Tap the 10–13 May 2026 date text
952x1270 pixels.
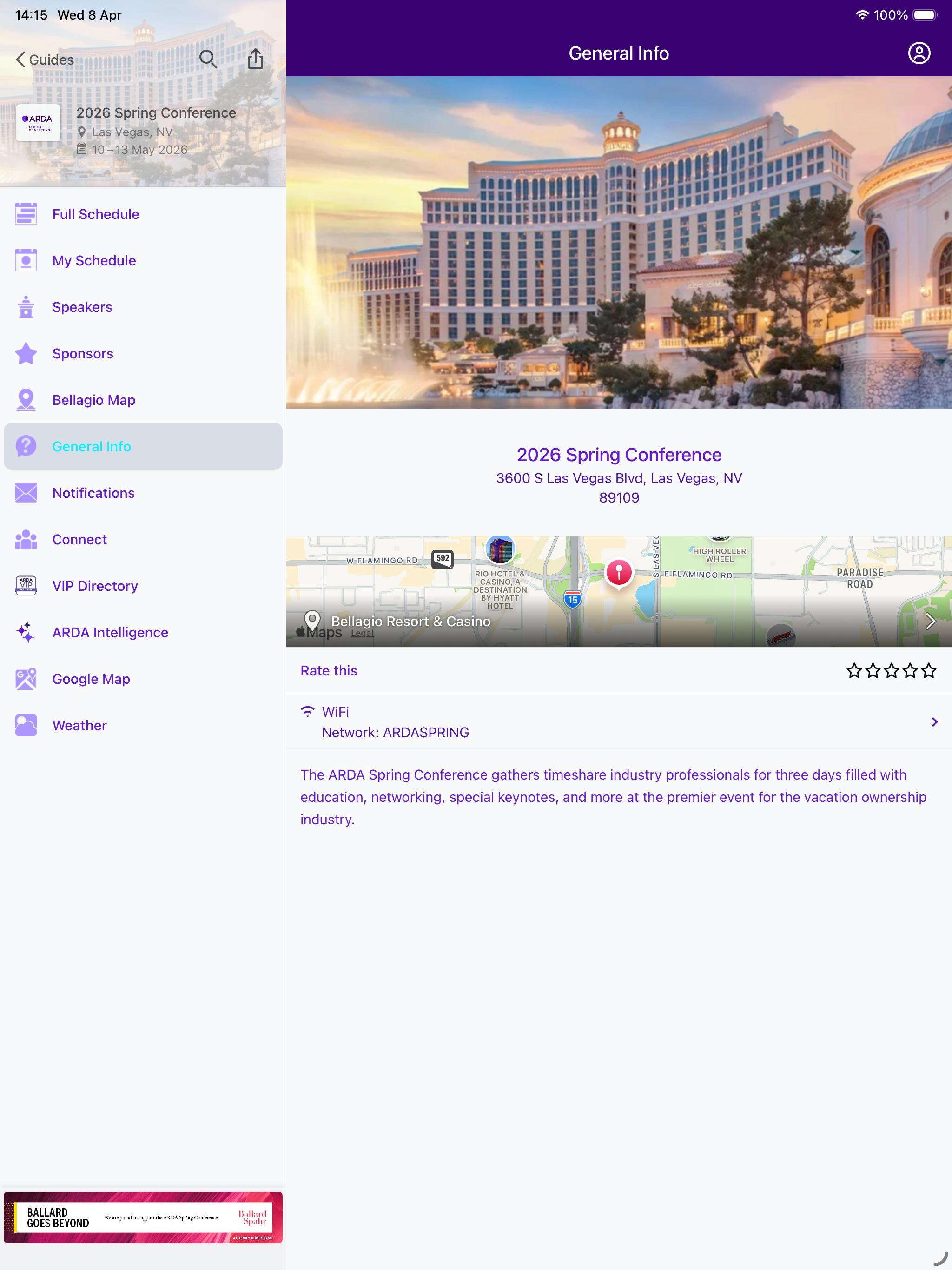click(139, 150)
